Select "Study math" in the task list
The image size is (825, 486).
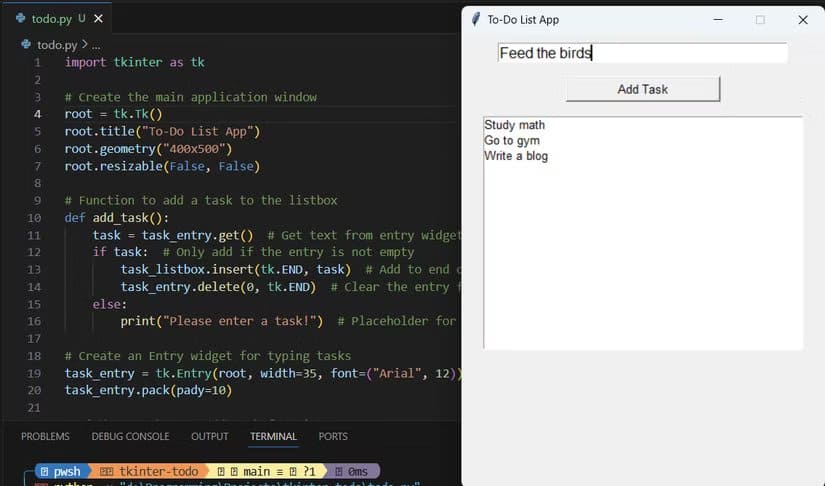tap(514, 125)
